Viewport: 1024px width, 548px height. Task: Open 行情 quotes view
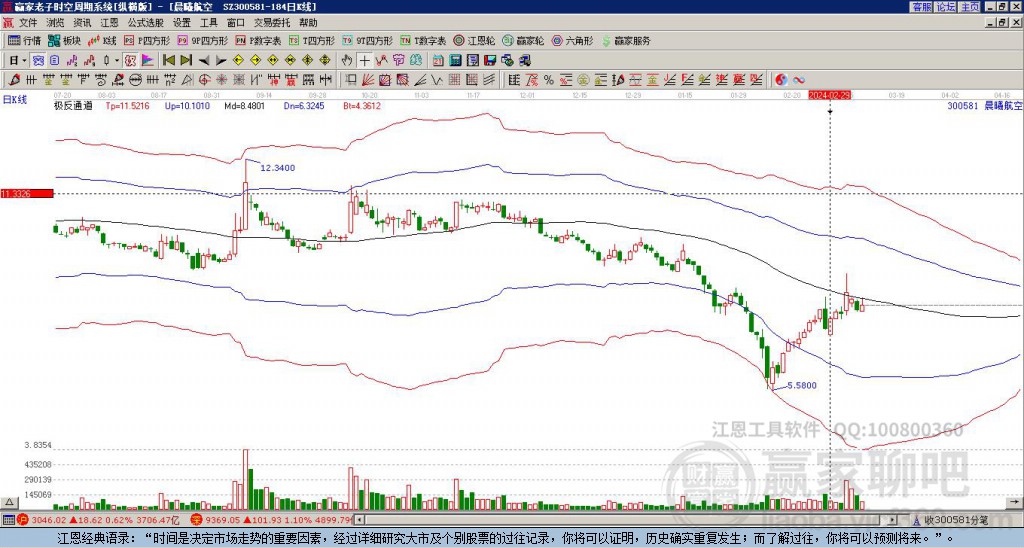[x=25, y=40]
